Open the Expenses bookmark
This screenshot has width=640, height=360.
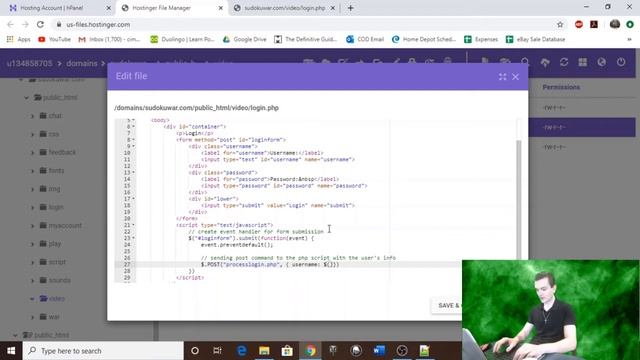[481, 39]
